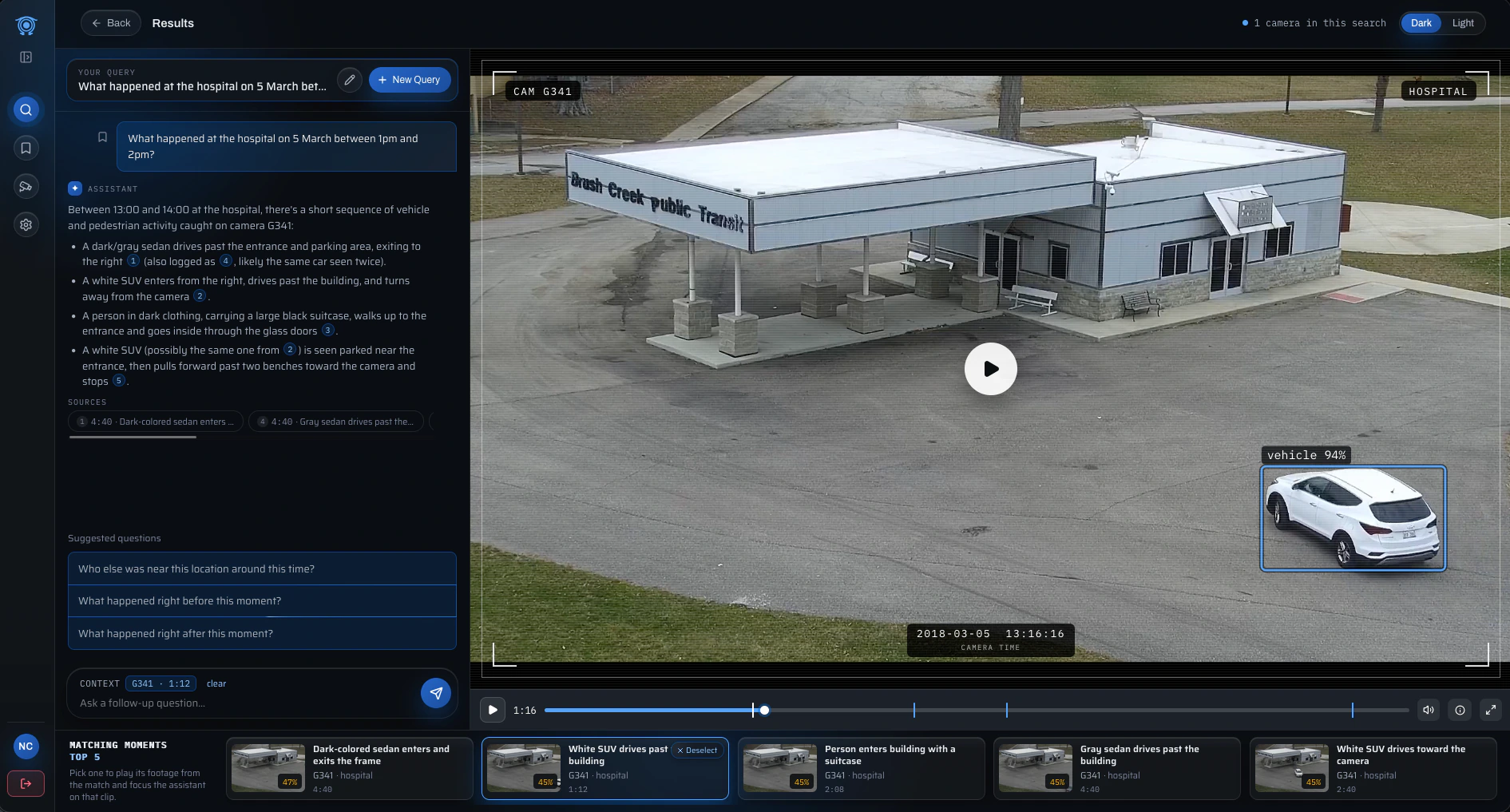The width and height of the screenshot is (1510, 812).
Task: Switch to the Dark theme
Action: pyautogui.click(x=1421, y=23)
